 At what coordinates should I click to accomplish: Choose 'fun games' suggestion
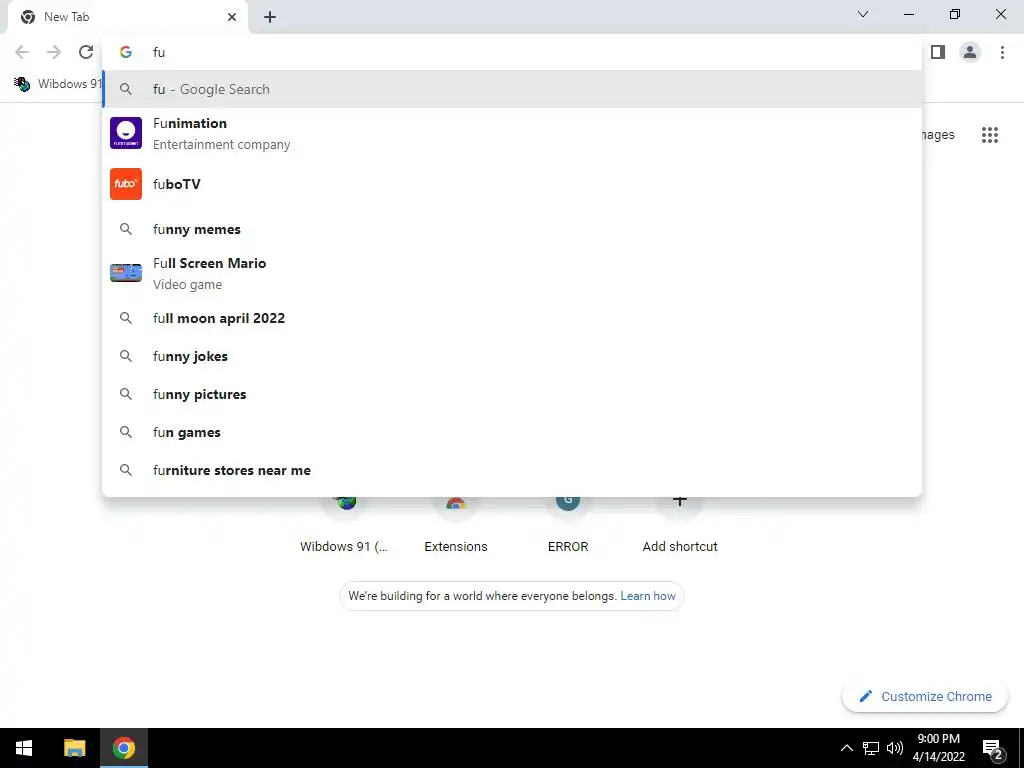(512, 432)
